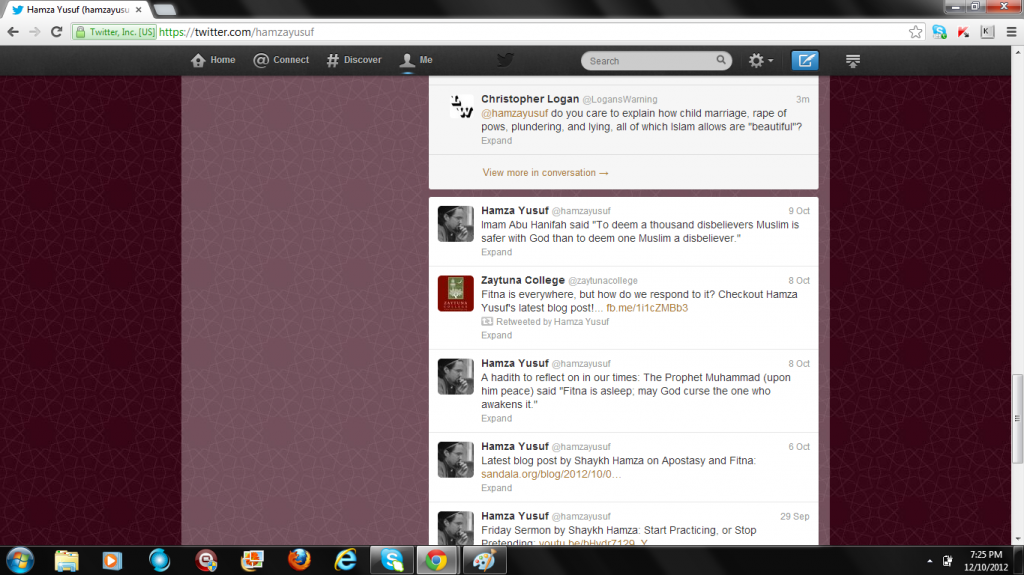Open Windows Start menu

20,561
